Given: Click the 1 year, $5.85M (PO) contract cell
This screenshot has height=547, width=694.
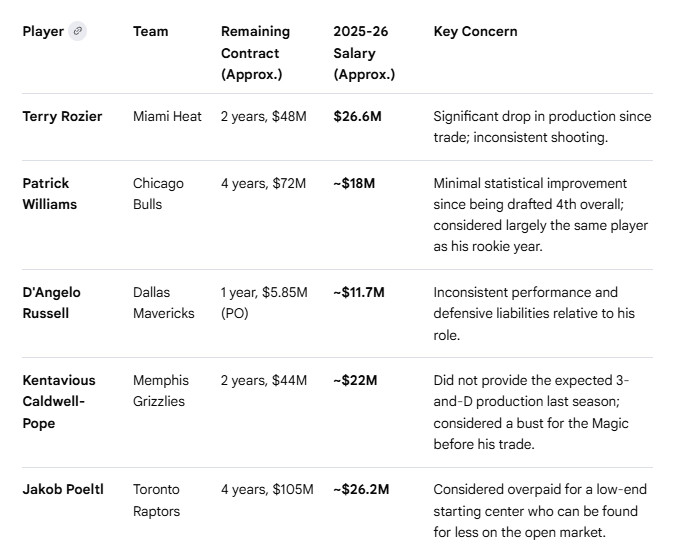Looking at the screenshot, I should click(262, 302).
